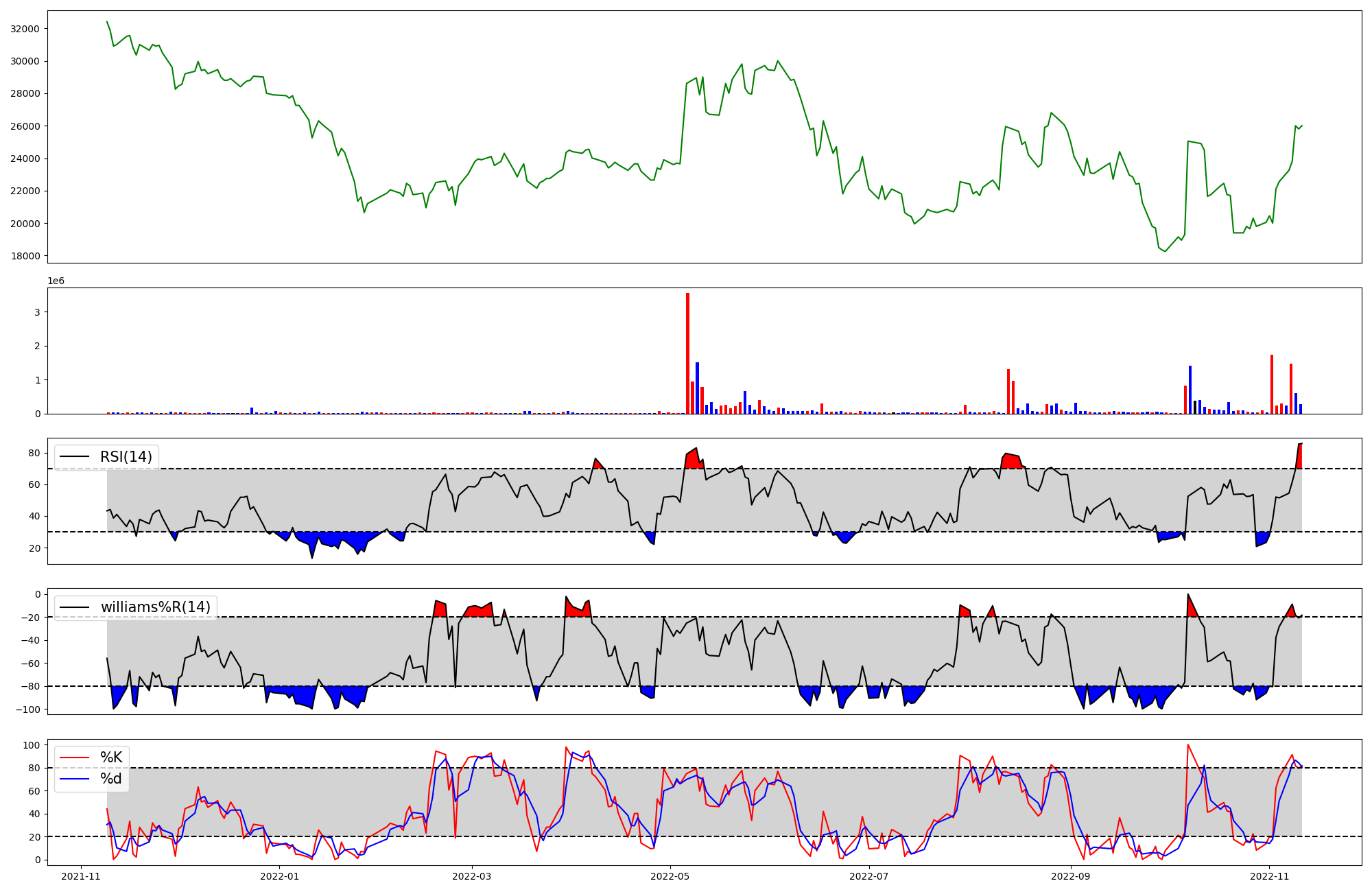This screenshot has height=892, width=1372.
Task: Click the 1e6 volume scale label
Action: point(56,281)
